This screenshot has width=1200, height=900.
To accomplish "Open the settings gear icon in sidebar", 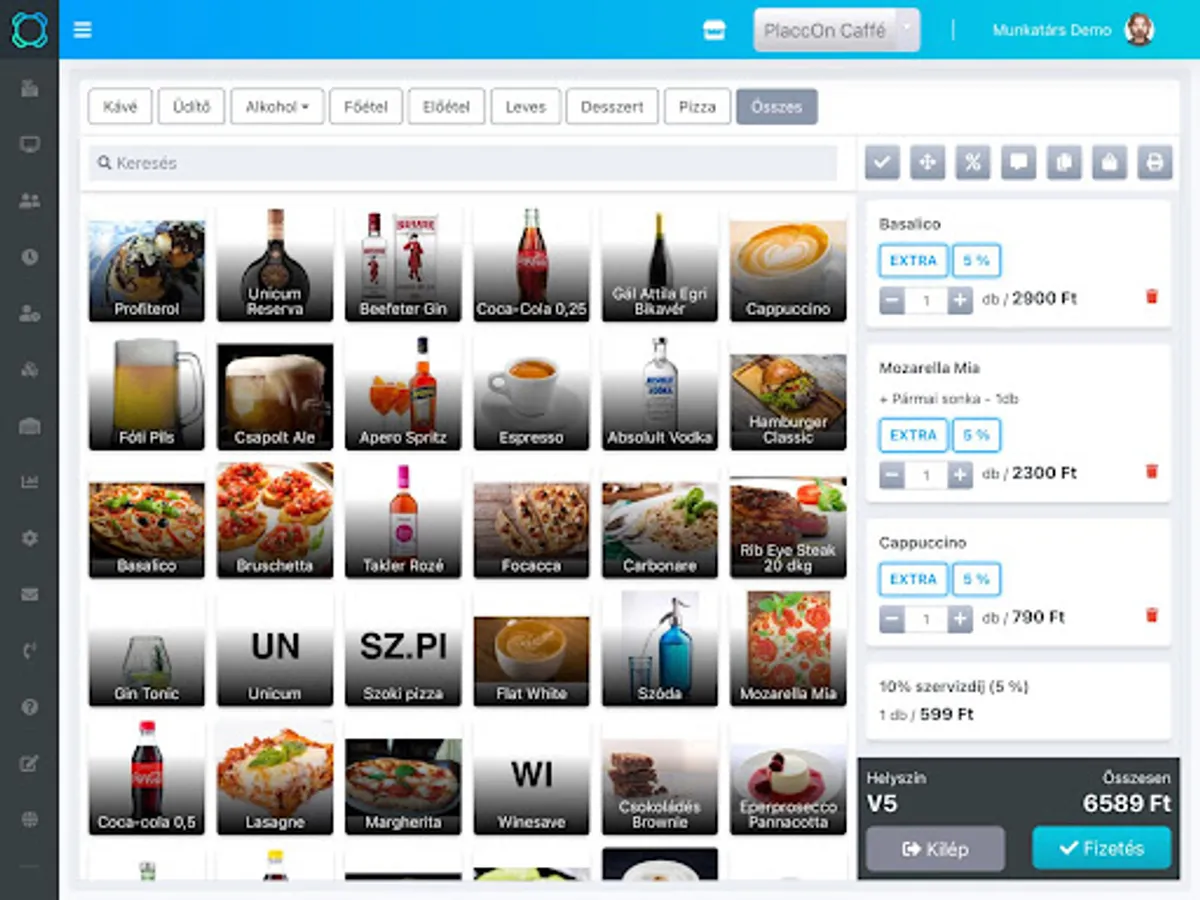I will (x=29, y=538).
